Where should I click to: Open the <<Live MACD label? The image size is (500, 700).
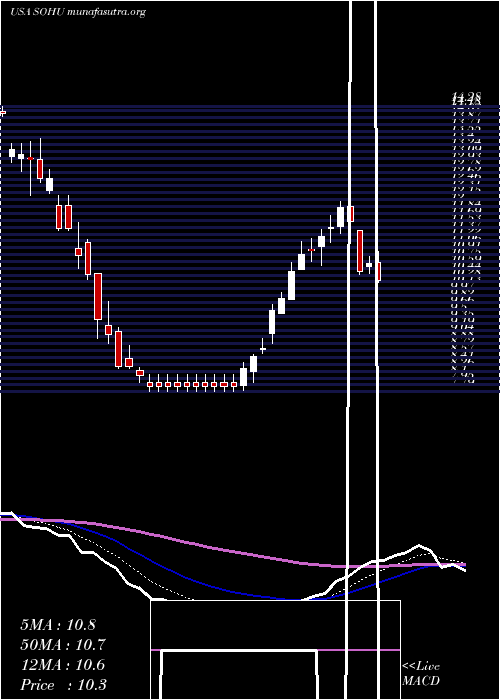[421, 674]
